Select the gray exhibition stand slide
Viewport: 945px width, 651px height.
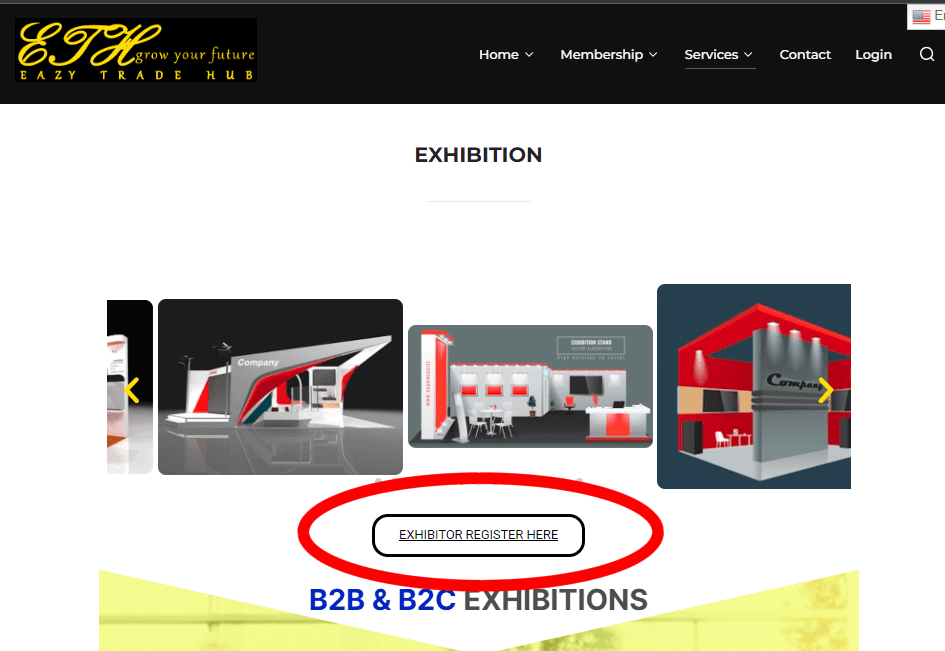click(530, 386)
